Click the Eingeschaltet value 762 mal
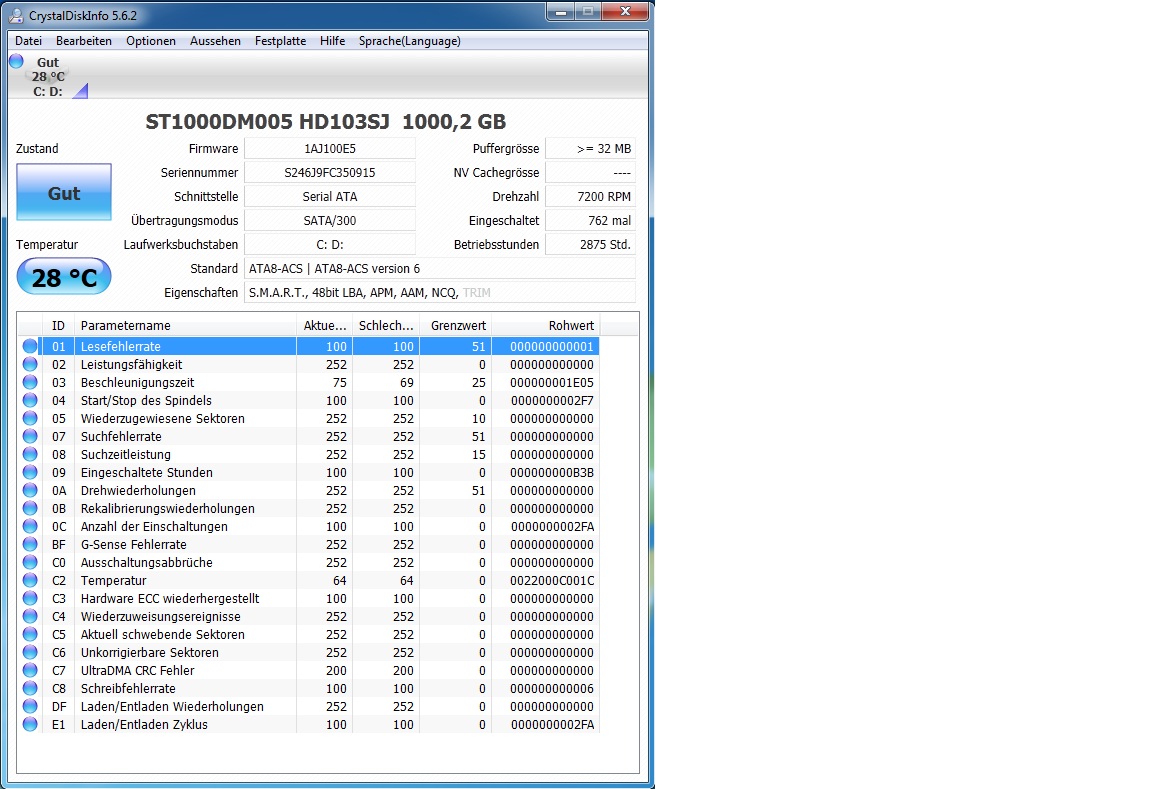This screenshot has width=1152, height=789. click(x=591, y=220)
